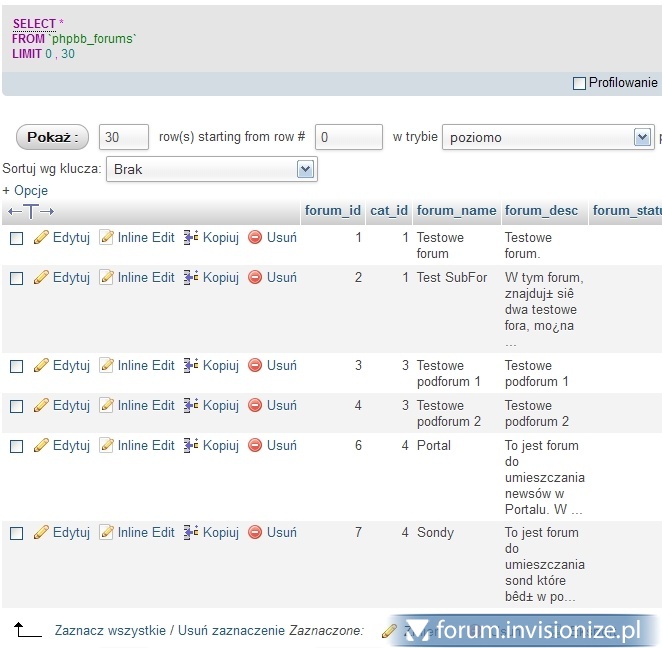Check the row checkbox for Testowe forum
Image resolution: width=662 pixels, height=648 pixels.
pyautogui.click(x=16, y=239)
